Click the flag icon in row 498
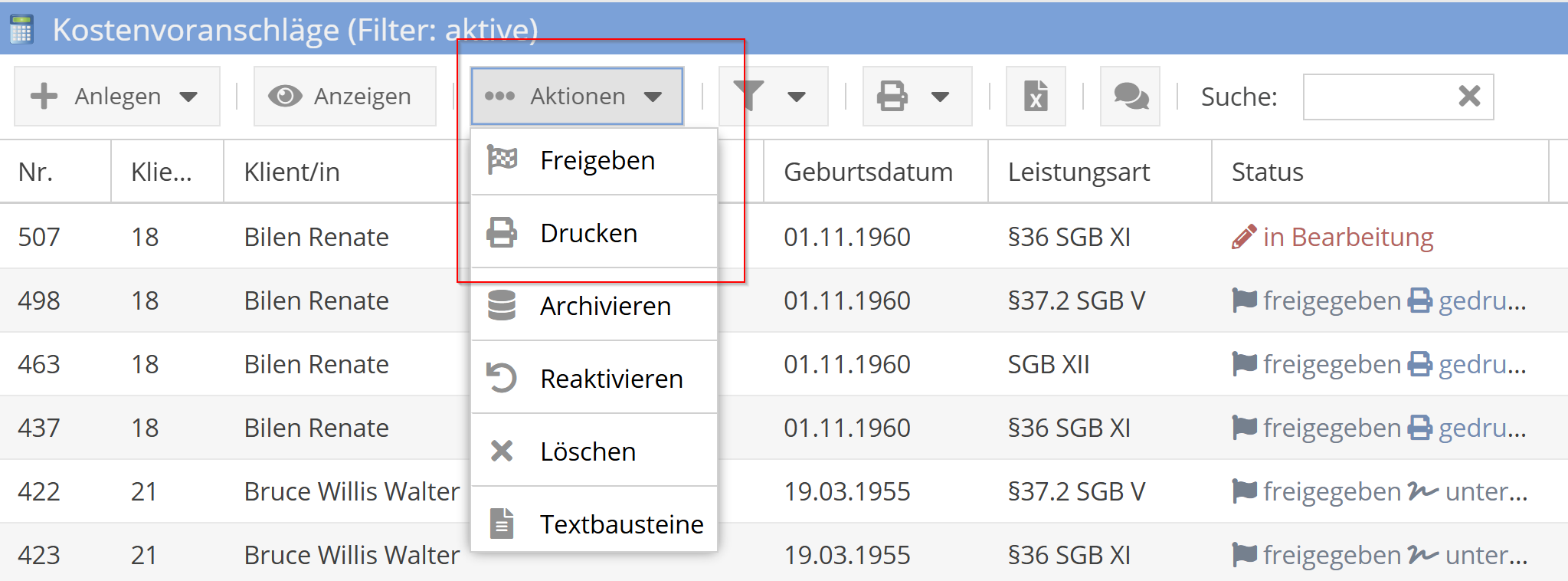 tap(1245, 300)
